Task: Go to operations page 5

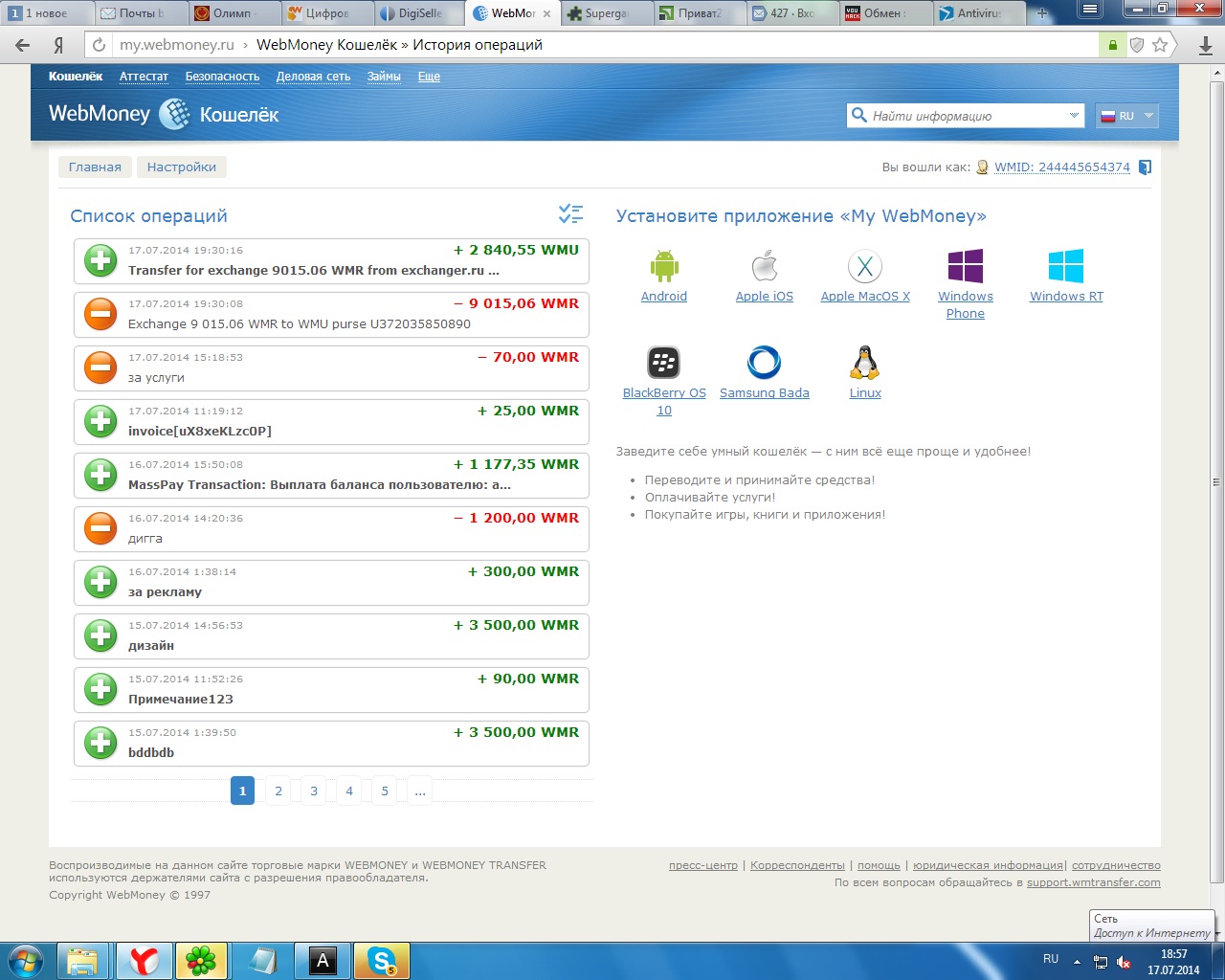Action: click(x=385, y=791)
